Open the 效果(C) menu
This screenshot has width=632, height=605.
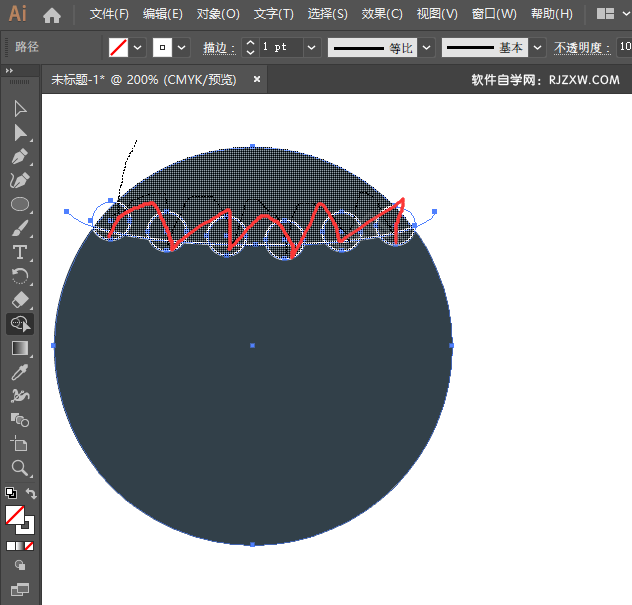click(x=381, y=15)
